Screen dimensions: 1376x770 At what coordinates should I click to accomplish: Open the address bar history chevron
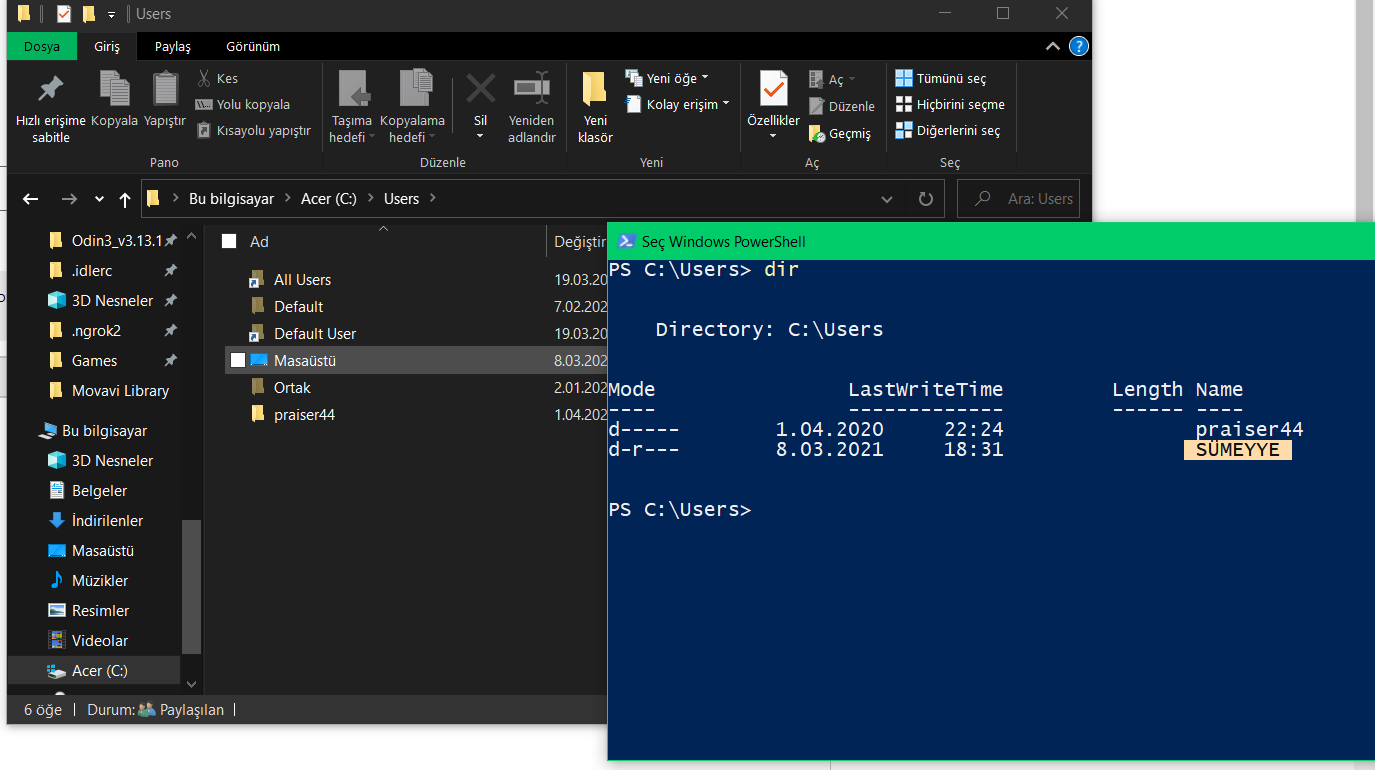coord(886,199)
